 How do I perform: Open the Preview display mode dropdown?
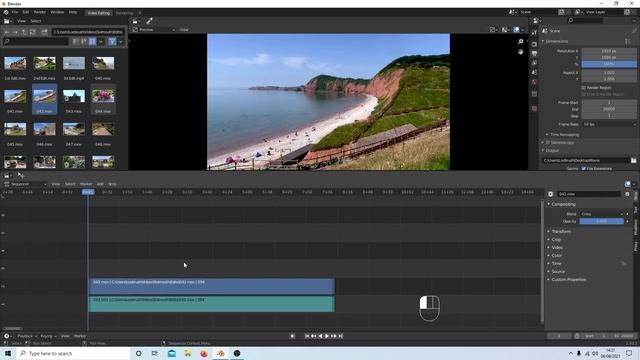click(x=154, y=30)
